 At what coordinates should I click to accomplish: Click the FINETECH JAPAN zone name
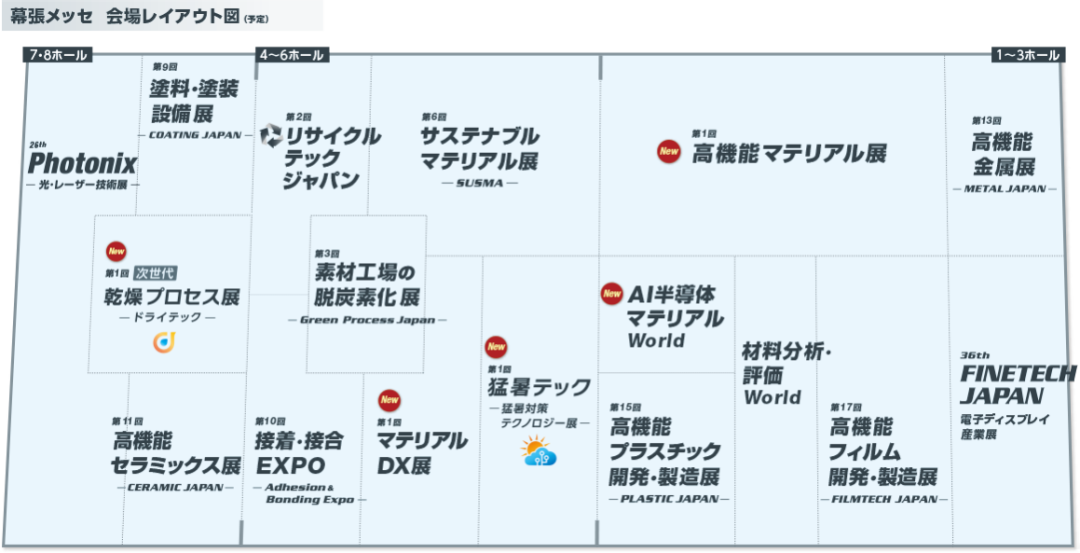pyautogui.click(x=1018, y=384)
